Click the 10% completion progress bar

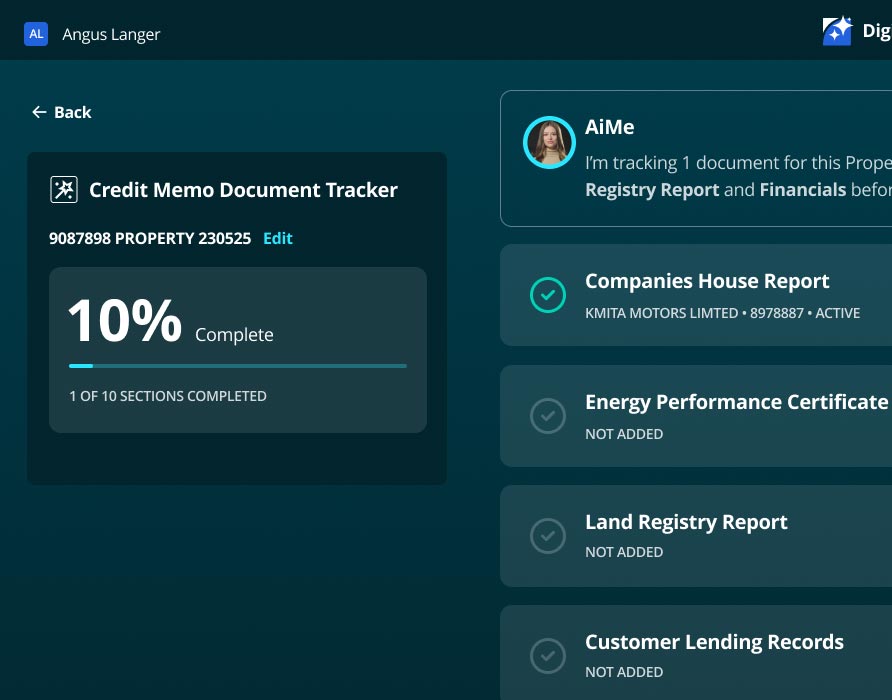[x=238, y=366]
